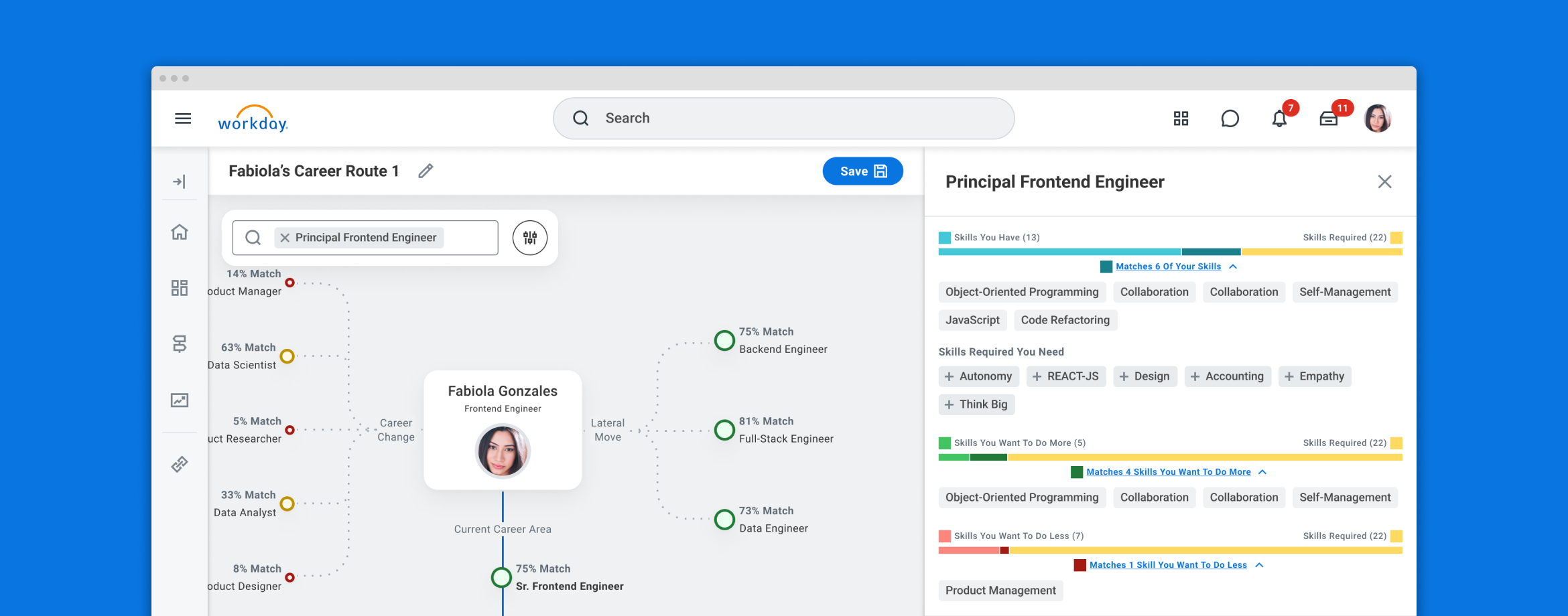1568x616 pixels.
Task: Add the Empathy skill
Action: pos(1315,376)
